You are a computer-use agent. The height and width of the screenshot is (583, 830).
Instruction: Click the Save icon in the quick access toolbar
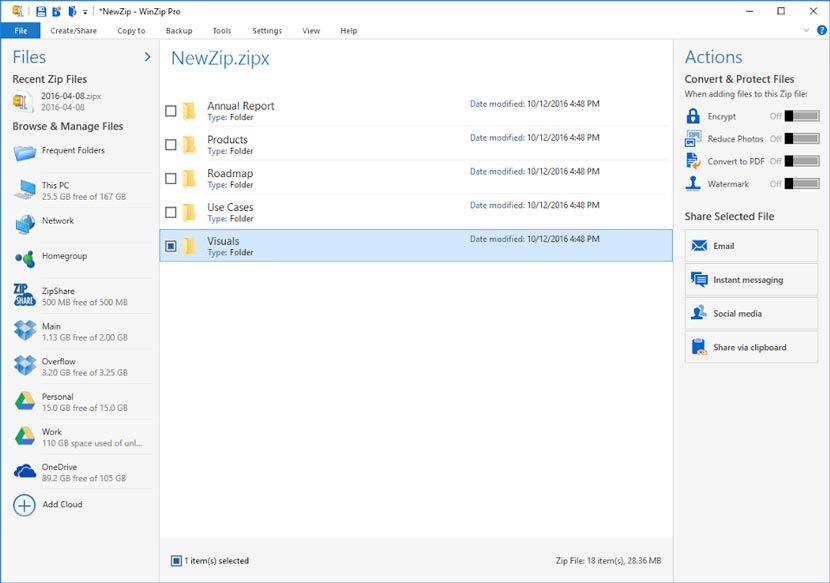coord(40,10)
